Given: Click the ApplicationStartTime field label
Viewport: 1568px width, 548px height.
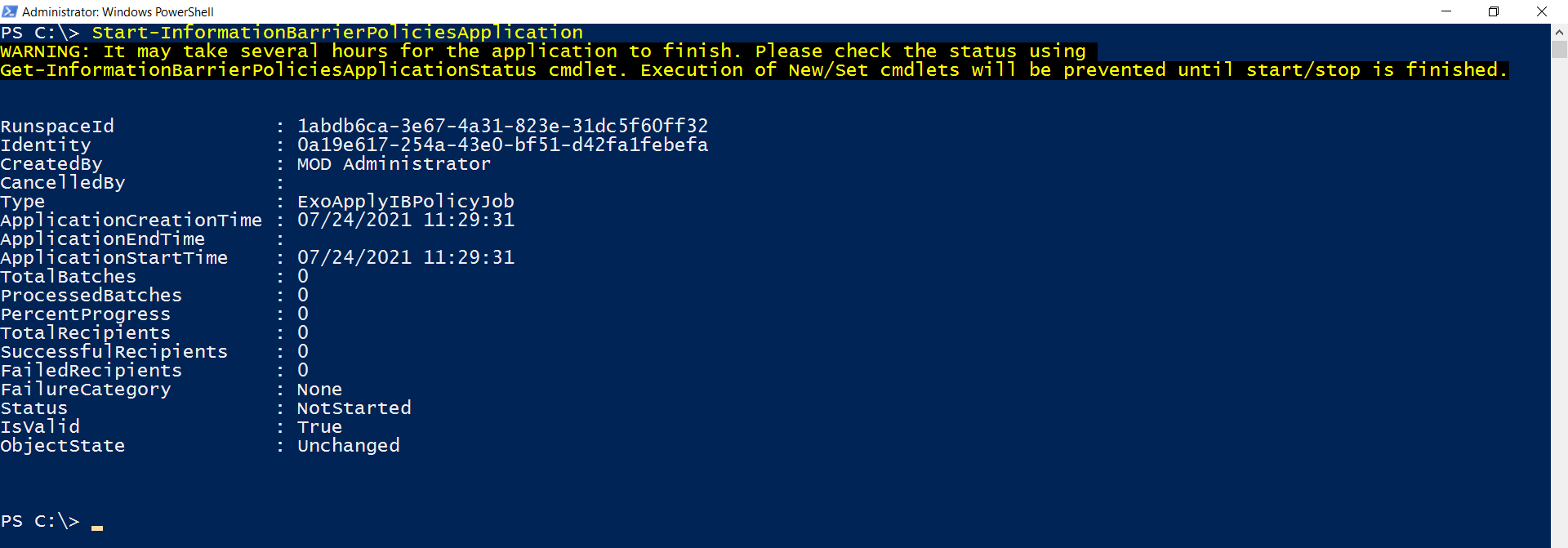Looking at the screenshot, I should [114, 257].
